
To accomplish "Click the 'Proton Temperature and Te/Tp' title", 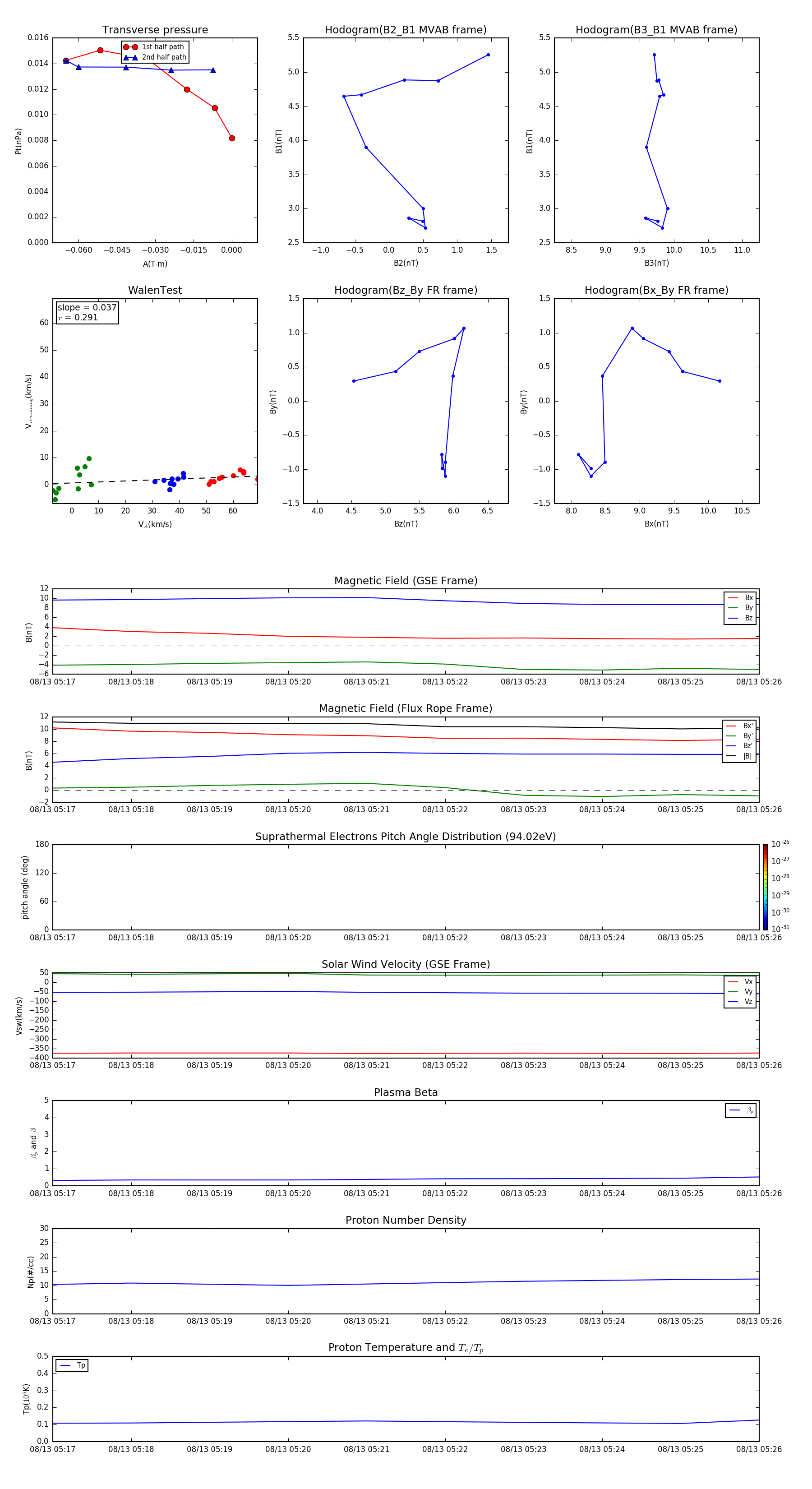I will (x=406, y=1348).
